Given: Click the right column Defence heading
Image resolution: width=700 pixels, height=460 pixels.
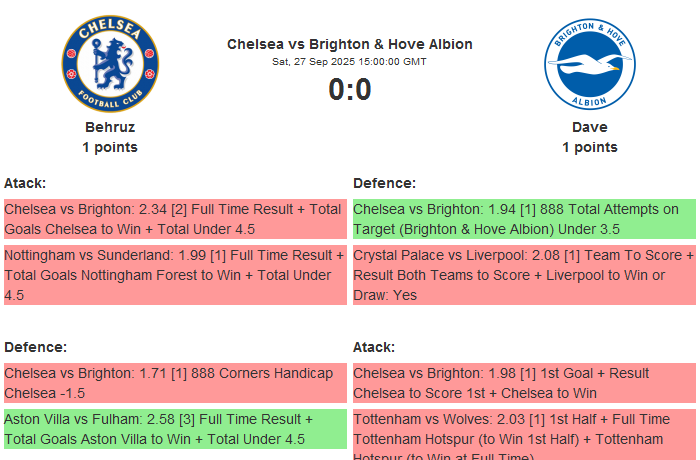Looking at the screenshot, I should (384, 183).
